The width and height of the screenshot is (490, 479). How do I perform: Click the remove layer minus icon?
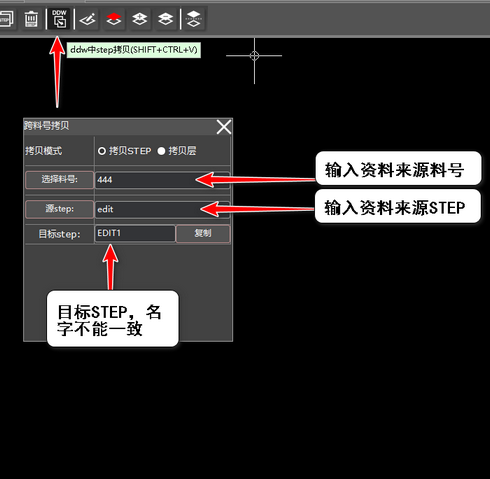pyautogui.click(x=165, y=19)
